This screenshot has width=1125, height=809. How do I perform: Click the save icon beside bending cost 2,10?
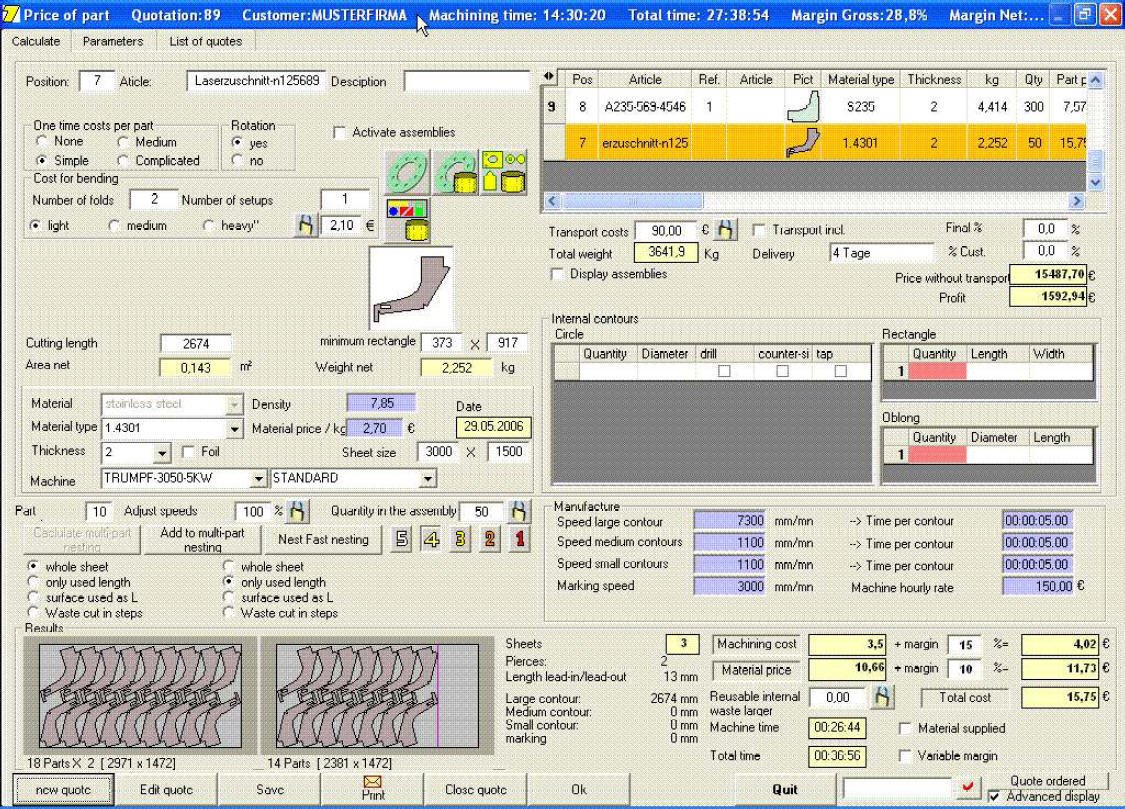click(306, 225)
